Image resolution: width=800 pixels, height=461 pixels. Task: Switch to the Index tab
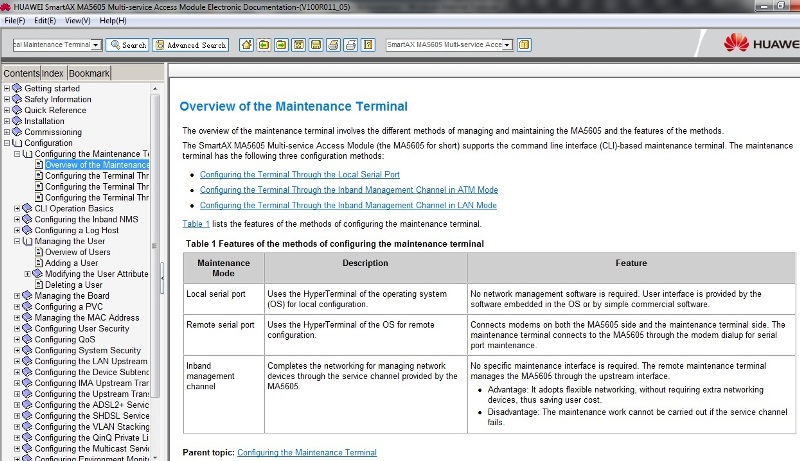[x=53, y=73]
